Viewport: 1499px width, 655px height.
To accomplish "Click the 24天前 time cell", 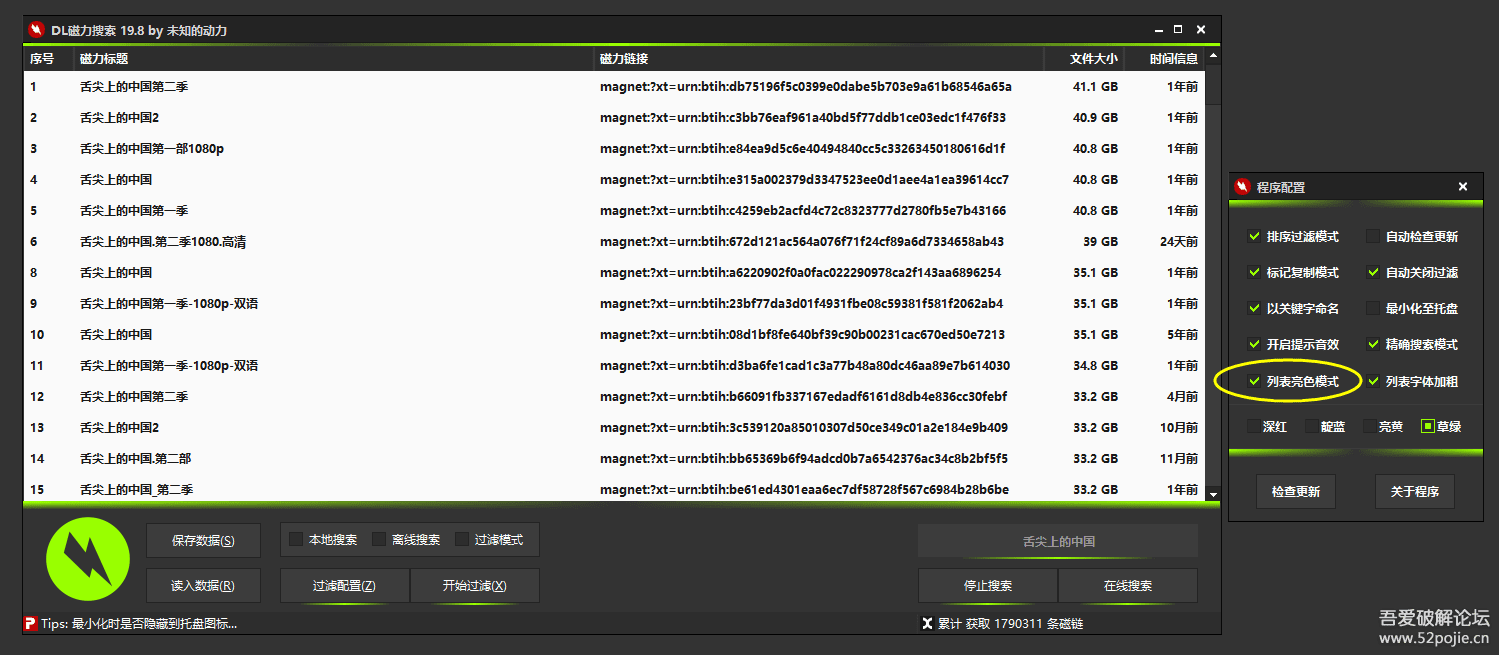I will click(1179, 242).
